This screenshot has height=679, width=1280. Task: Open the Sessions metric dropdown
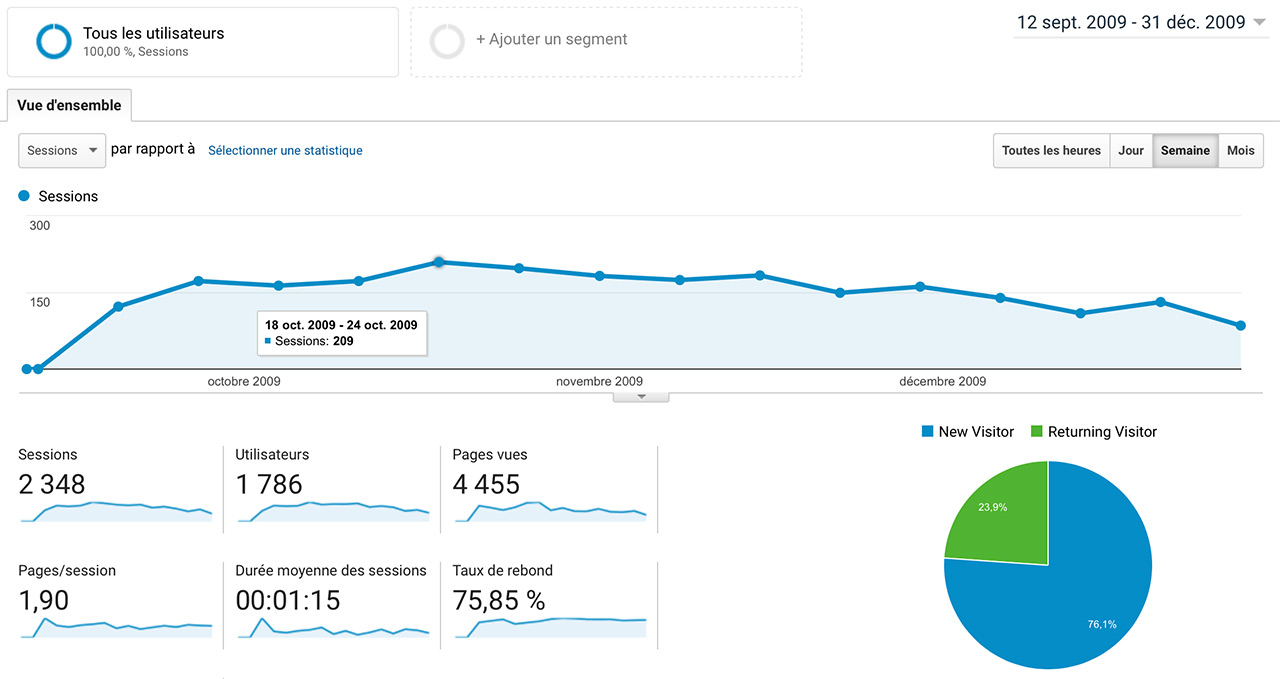click(x=62, y=150)
